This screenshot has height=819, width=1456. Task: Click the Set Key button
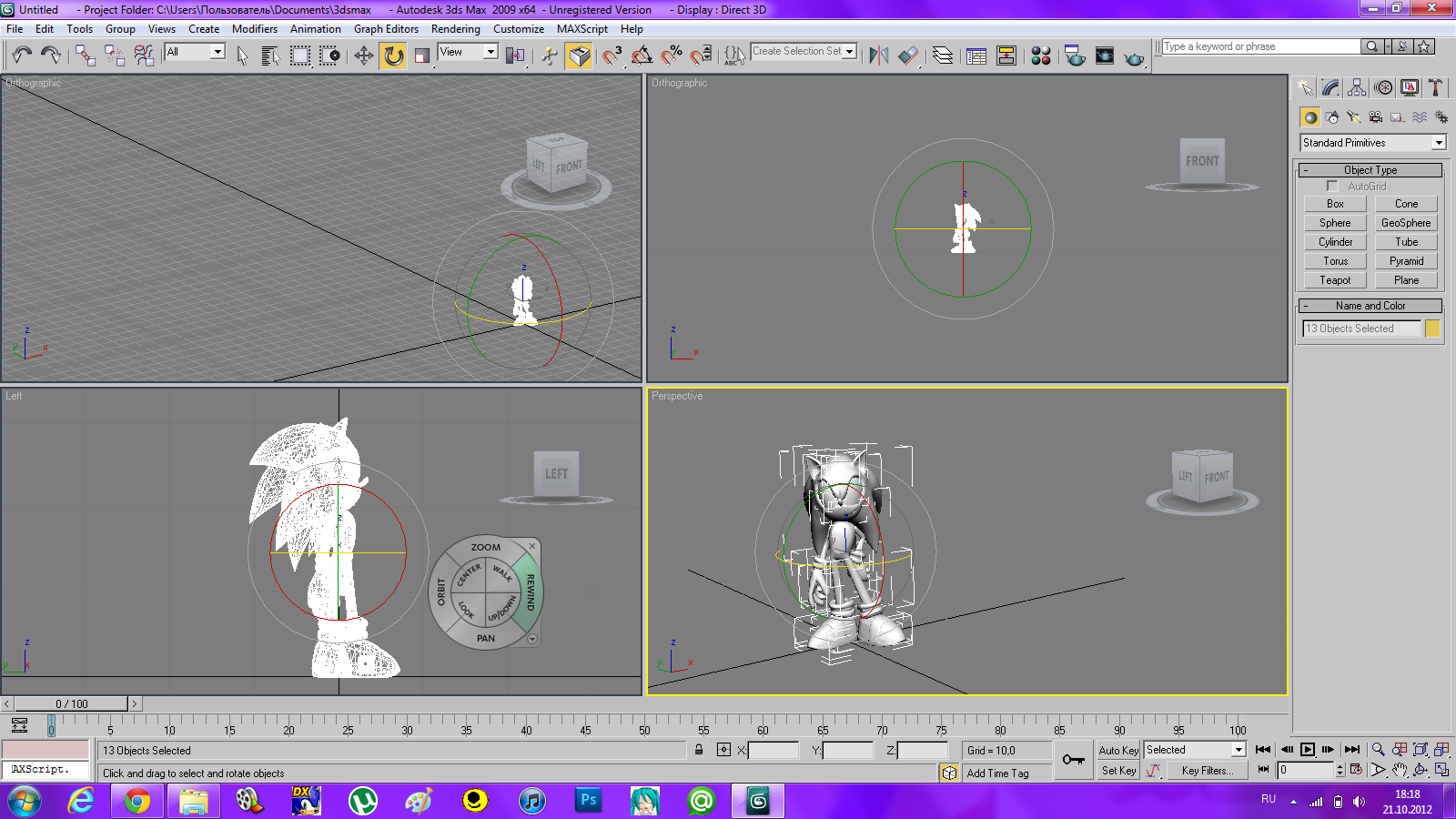(1118, 771)
